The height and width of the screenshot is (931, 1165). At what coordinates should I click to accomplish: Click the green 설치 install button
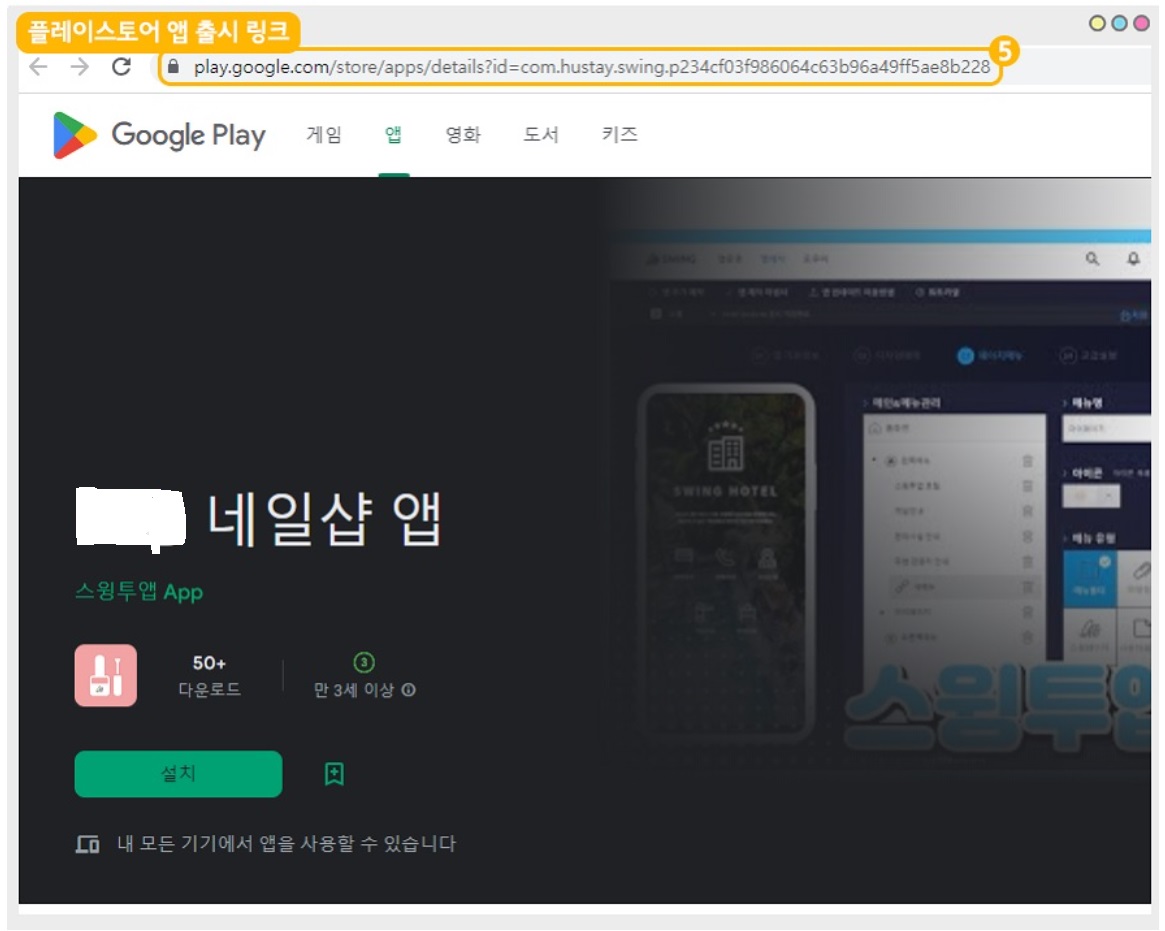178,773
